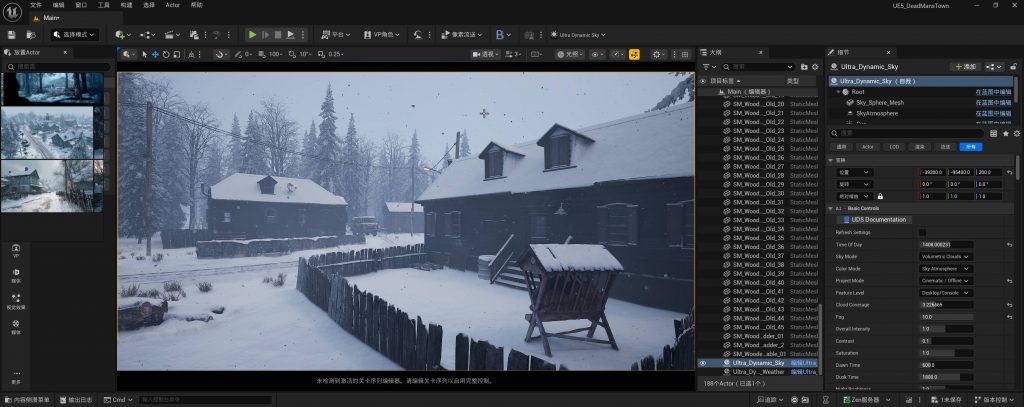Viewport: 1024px width, 407px height.
Task: Click the blue Blueprint icon in the toolbar
Action: (500, 34)
